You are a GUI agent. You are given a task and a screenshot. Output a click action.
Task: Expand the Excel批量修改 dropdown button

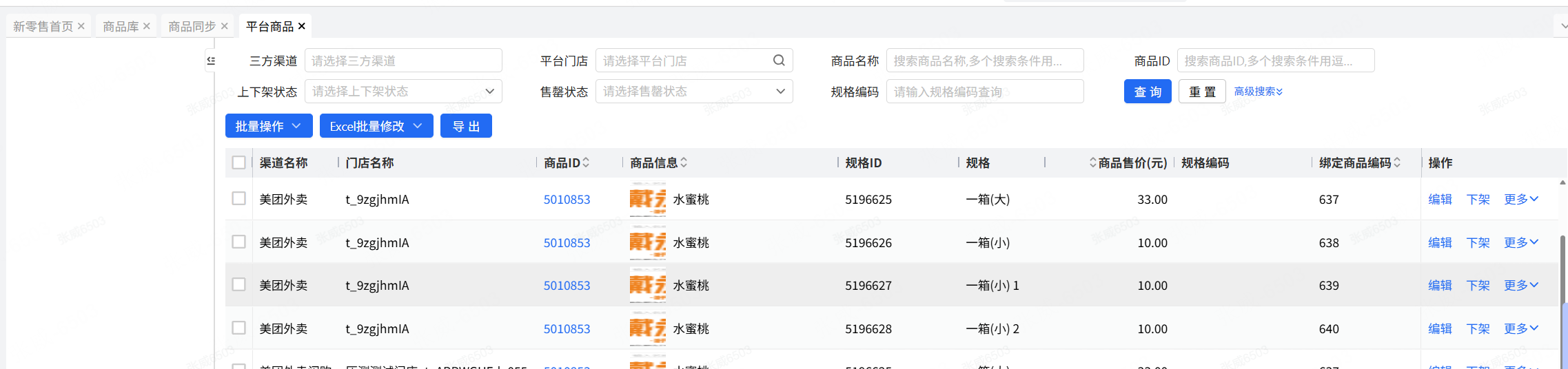(376, 126)
